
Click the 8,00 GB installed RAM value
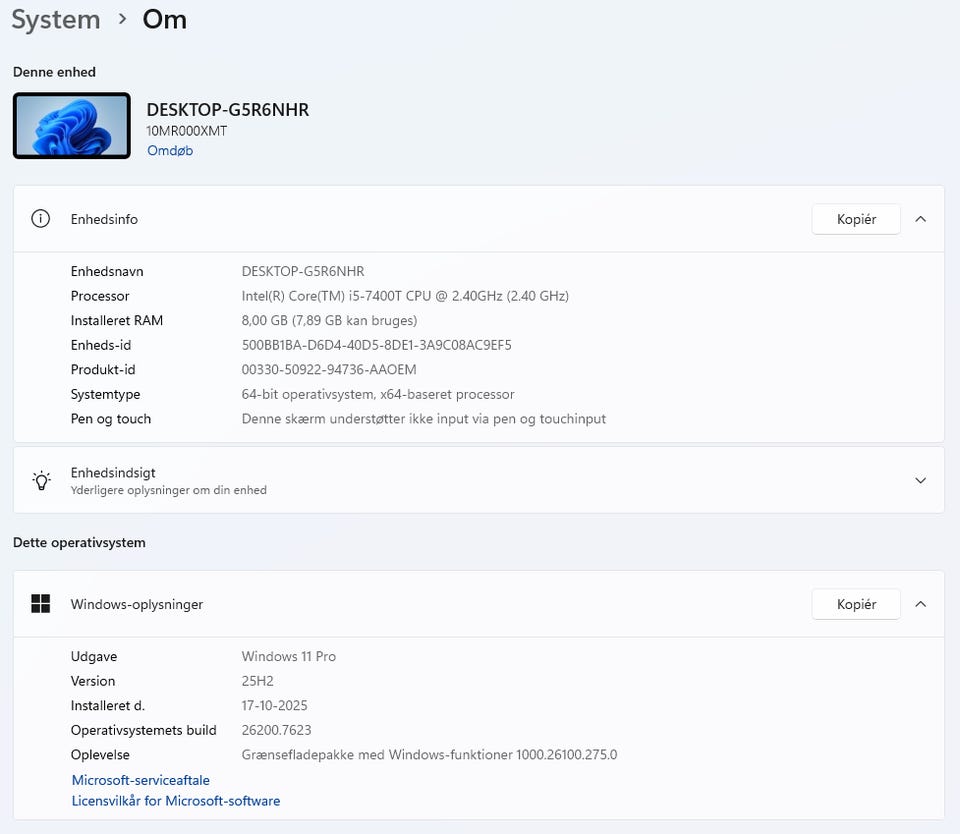pyautogui.click(x=329, y=320)
